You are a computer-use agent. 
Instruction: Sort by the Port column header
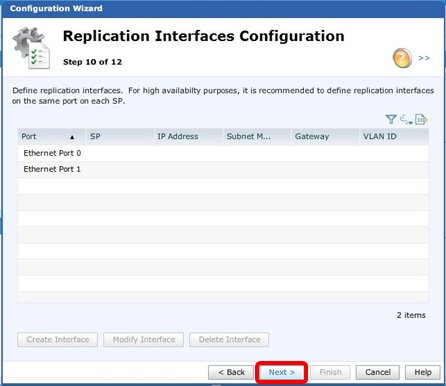52,136
